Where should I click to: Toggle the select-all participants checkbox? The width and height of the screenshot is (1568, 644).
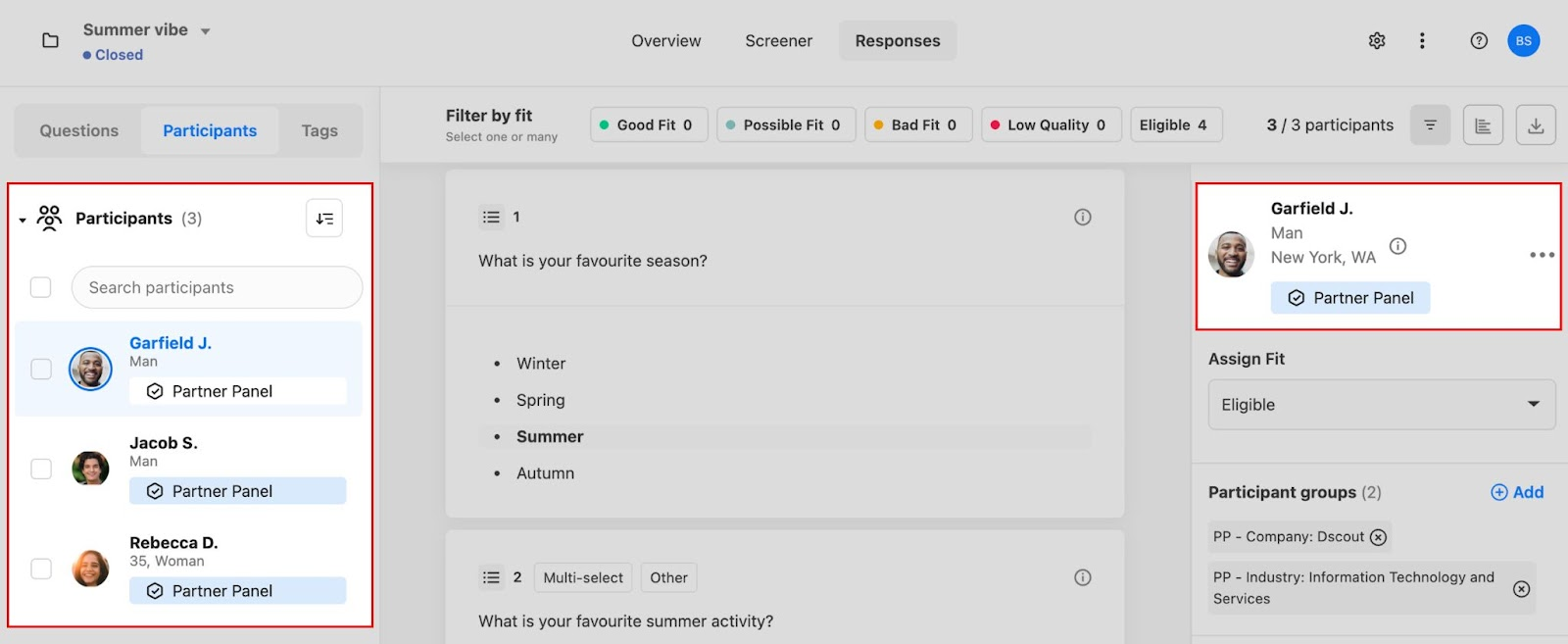(x=41, y=287)
